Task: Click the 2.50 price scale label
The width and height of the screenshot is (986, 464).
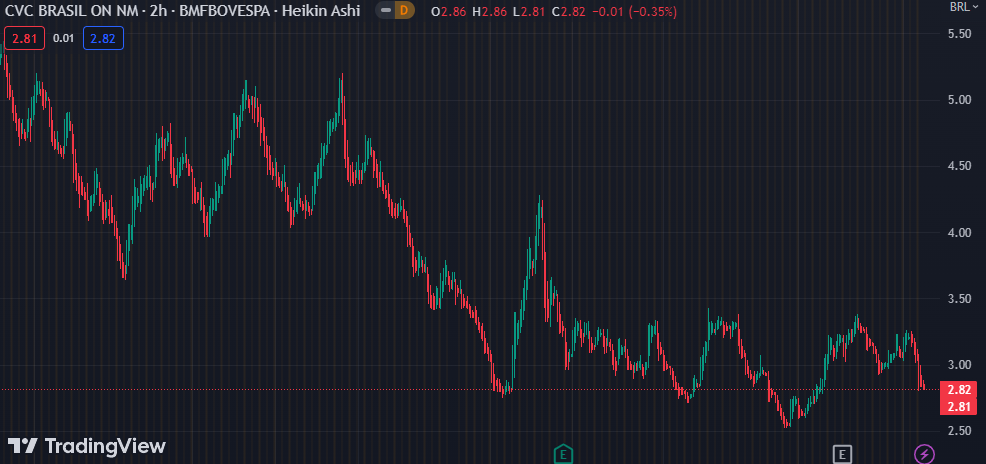Action: point(960,431)
